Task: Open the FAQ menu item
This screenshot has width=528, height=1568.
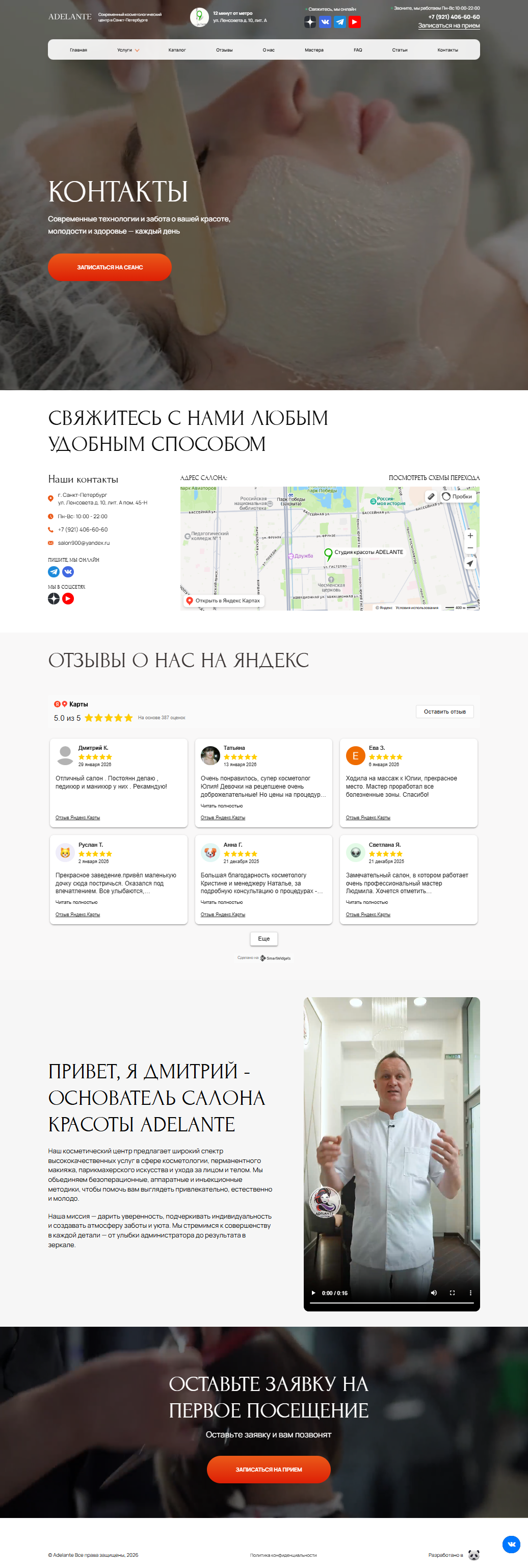Action: [x=358, y=50]
